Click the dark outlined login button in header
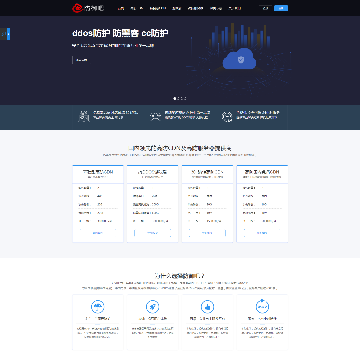 (x=265, y=8)
